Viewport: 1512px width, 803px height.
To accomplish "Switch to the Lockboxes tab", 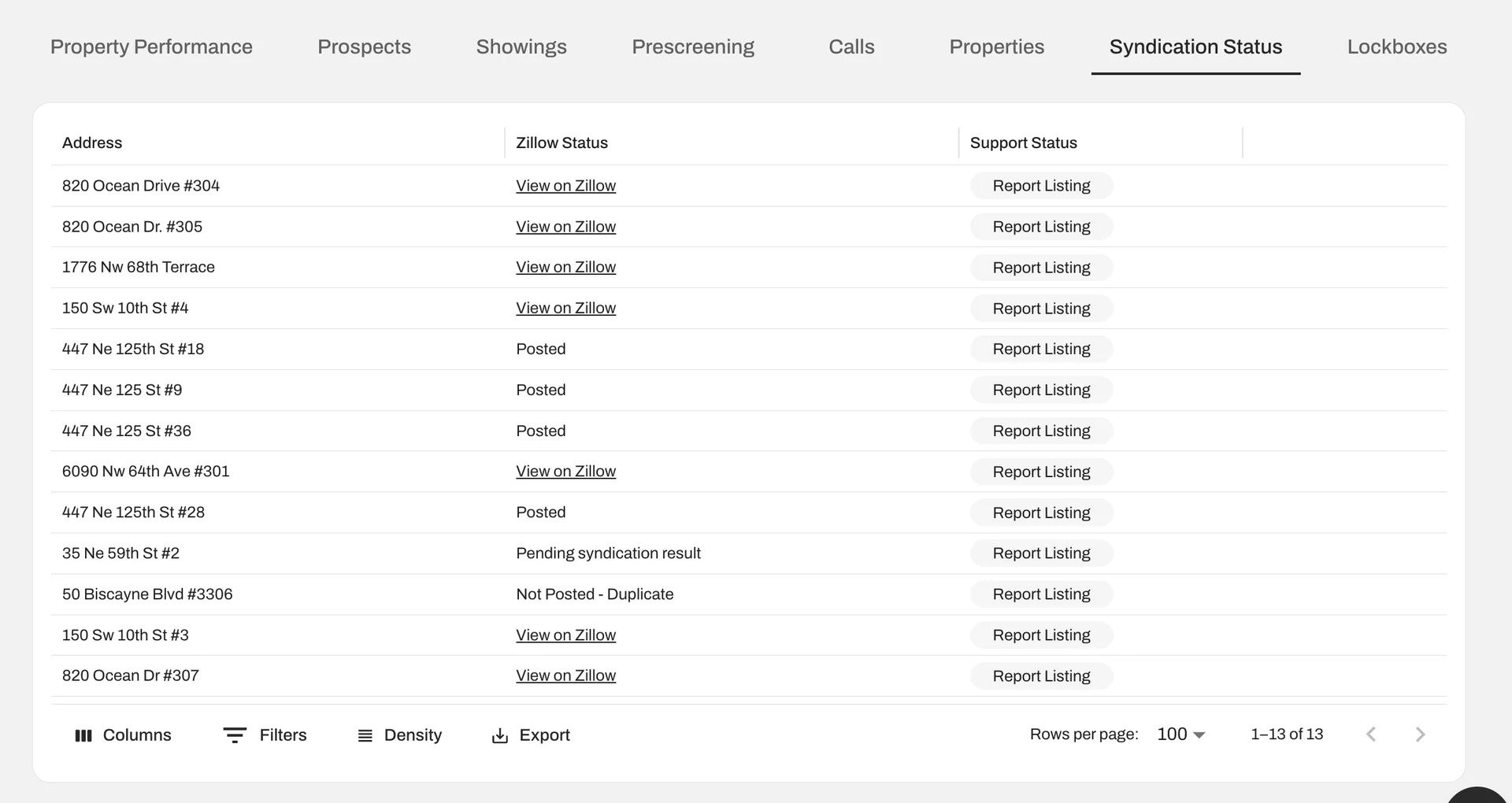I will 1396,46.
